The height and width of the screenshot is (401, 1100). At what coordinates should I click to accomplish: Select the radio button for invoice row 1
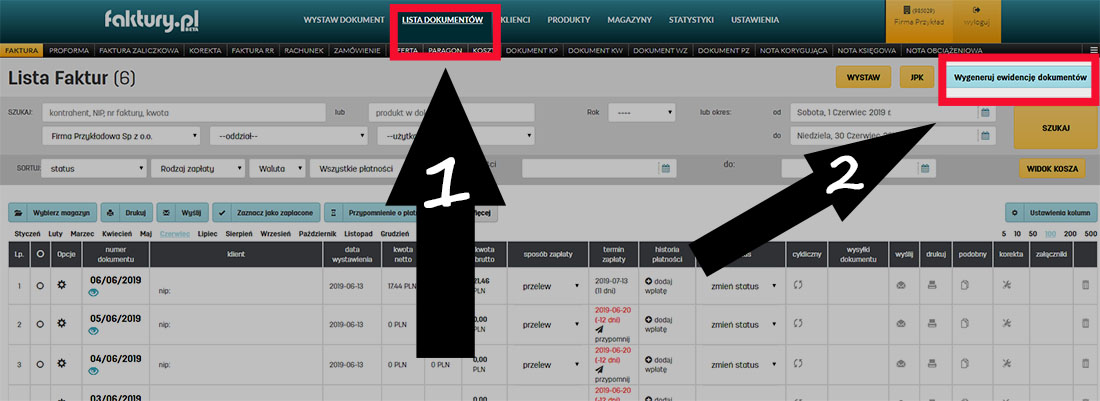tap(40, 287)
